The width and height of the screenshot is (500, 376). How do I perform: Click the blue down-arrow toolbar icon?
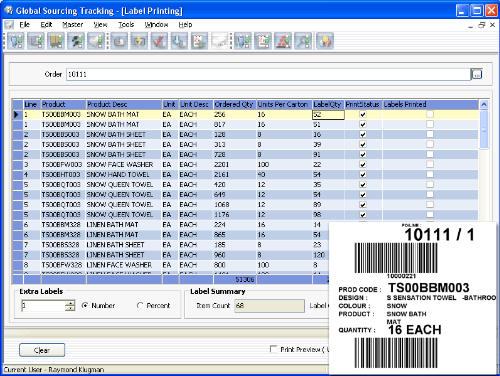(179, 41)
